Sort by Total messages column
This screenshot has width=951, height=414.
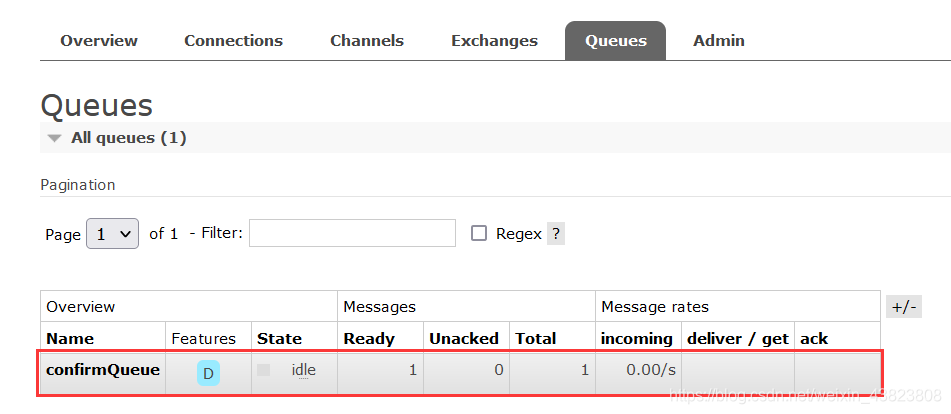coord(536,338)
